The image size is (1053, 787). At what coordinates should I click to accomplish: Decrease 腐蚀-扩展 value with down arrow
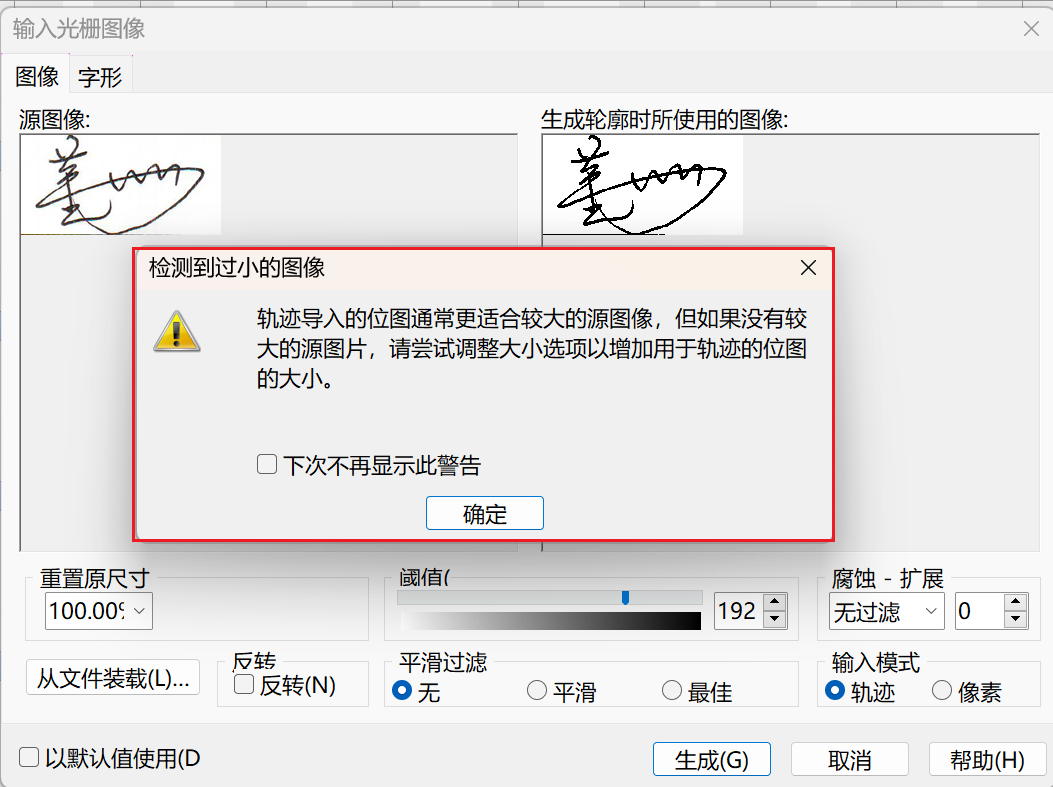pyautogui.click(x=1015, y=618)
